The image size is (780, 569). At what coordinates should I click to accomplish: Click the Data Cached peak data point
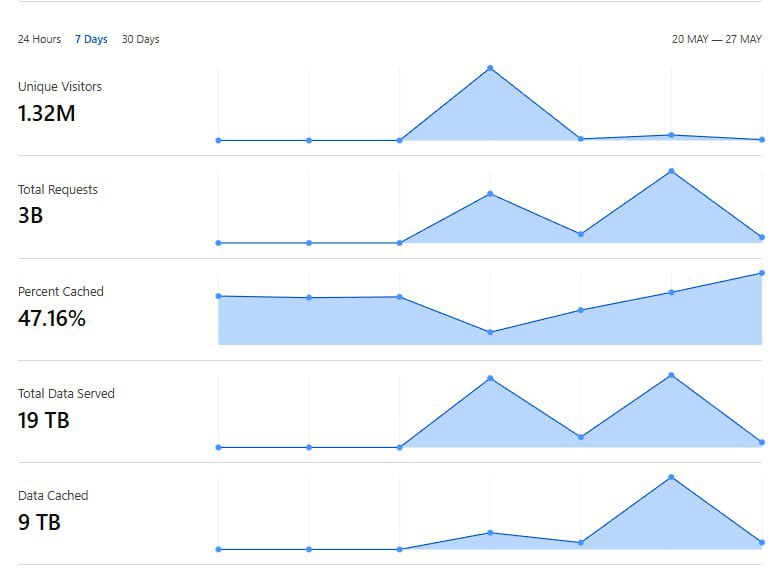(x=671, y=477)
